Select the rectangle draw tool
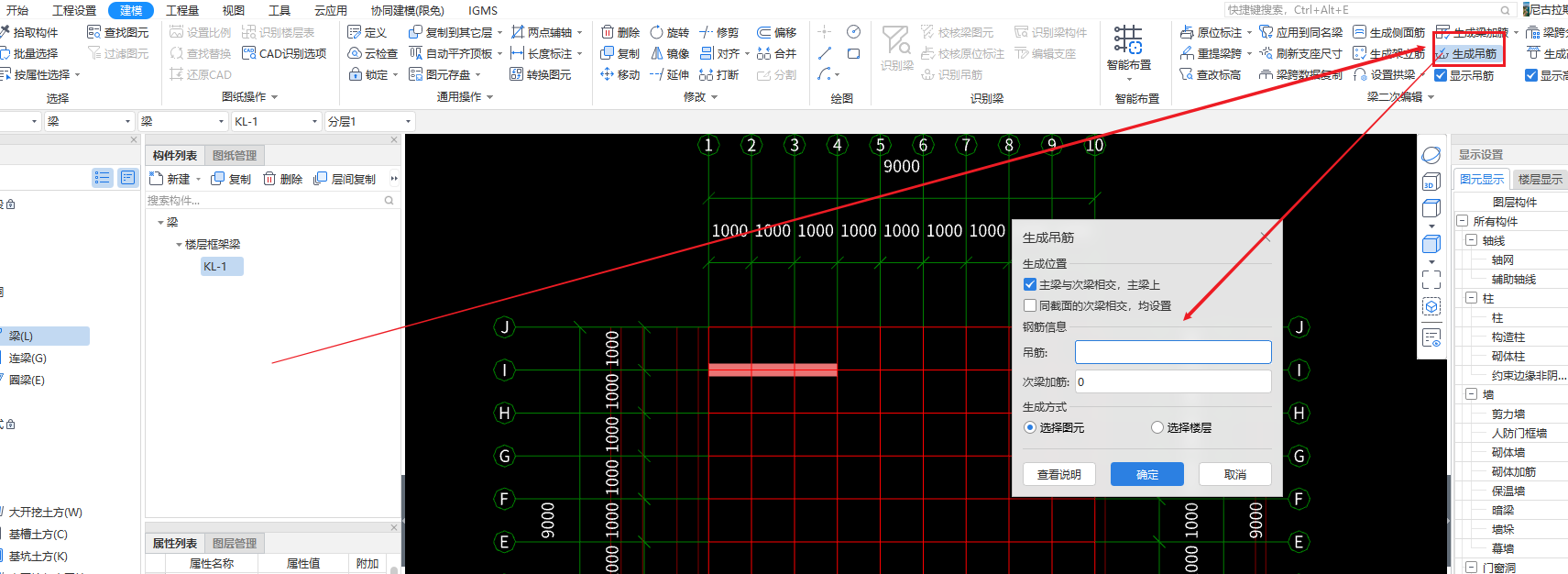Viewport: 1568px width, 574px height. 854,53
